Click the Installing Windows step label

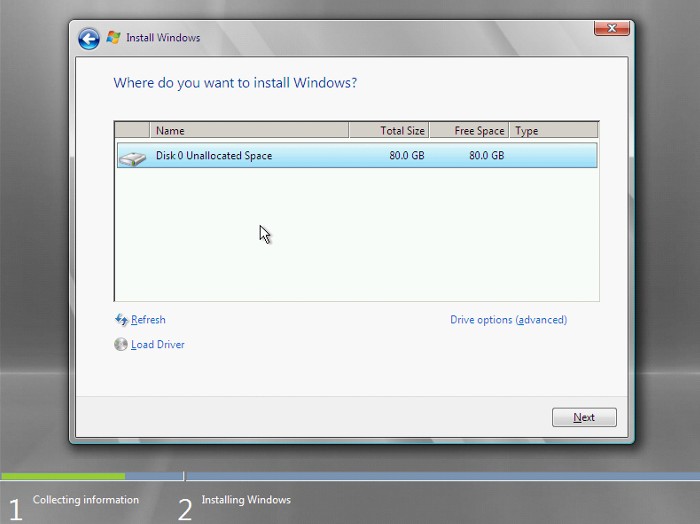[246, 500]
